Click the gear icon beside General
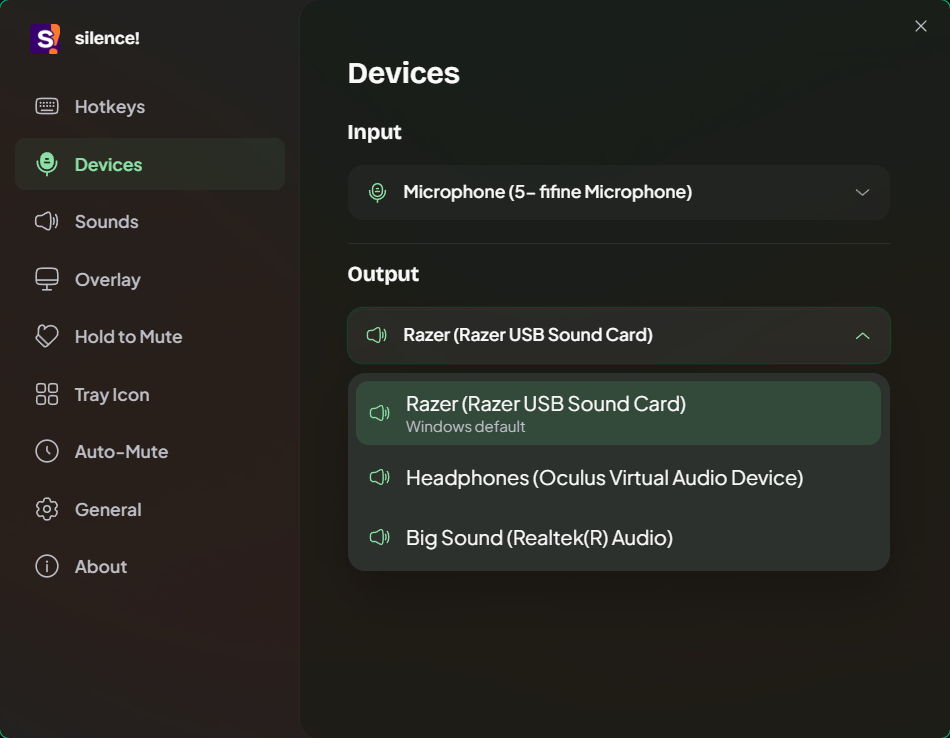The image size is (950, 738). click(x=47, y=510)
